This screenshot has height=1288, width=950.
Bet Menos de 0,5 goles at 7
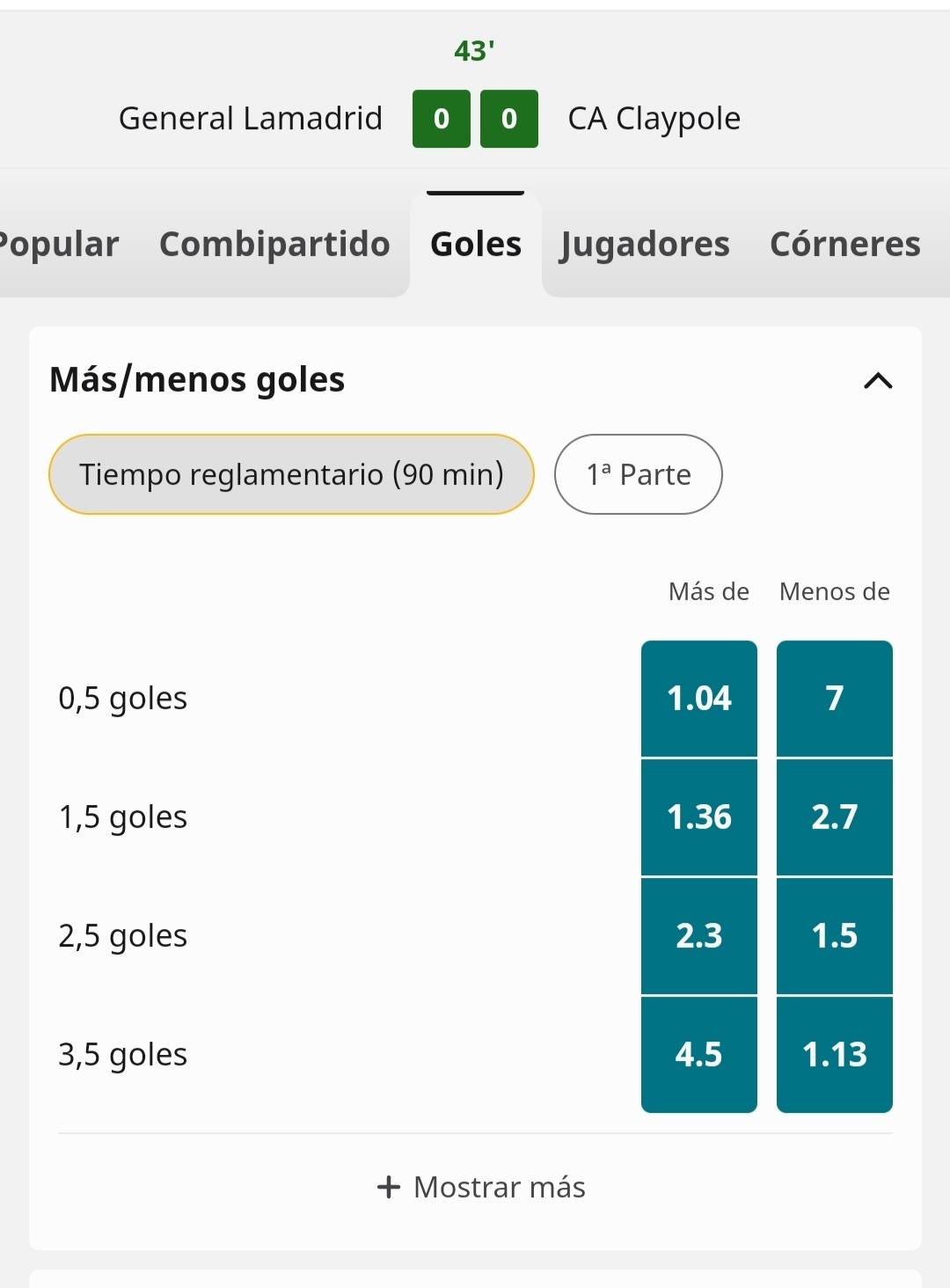(x=835, y=699)
